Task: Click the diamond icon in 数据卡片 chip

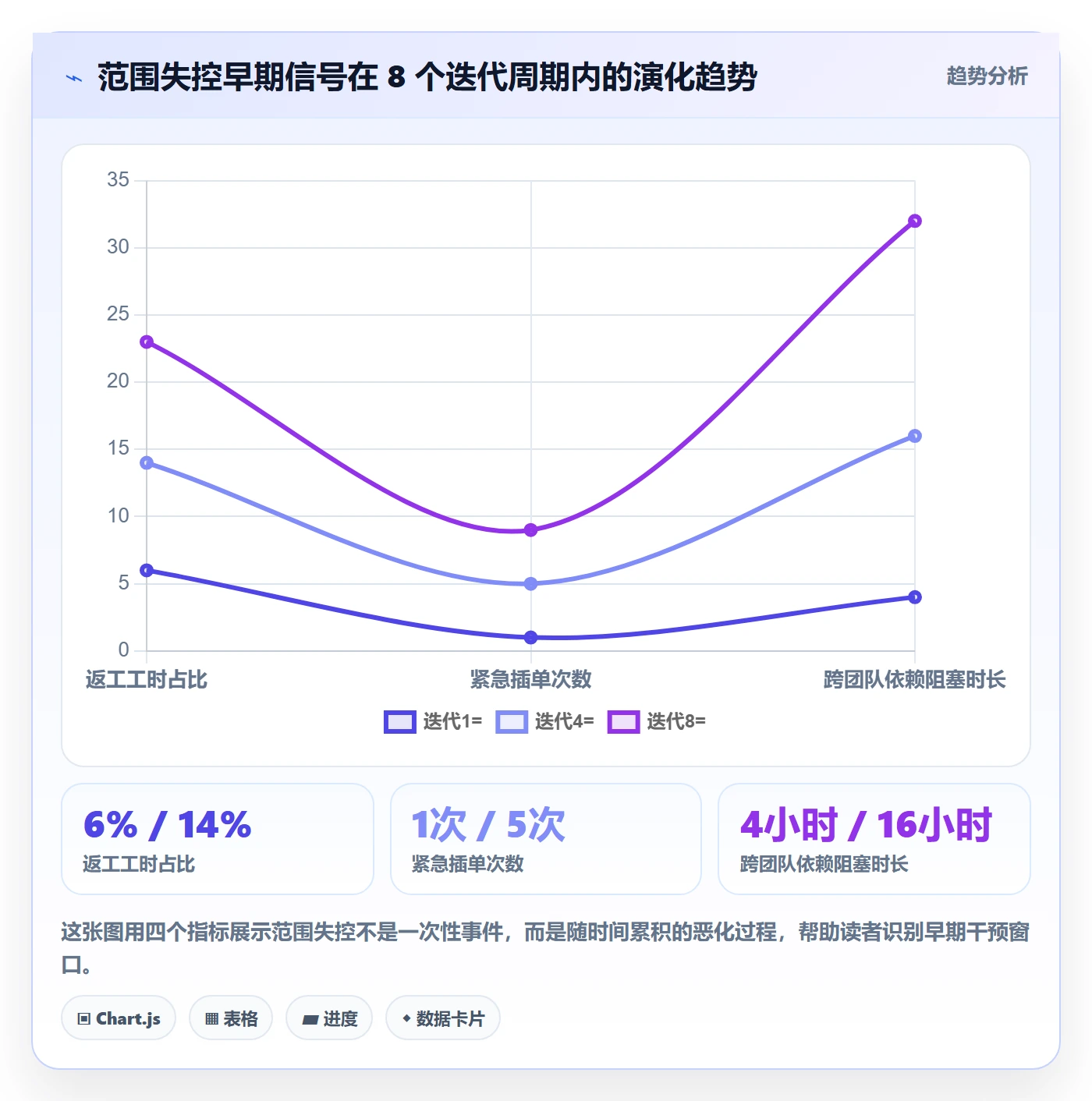Action: point(406,1018)
